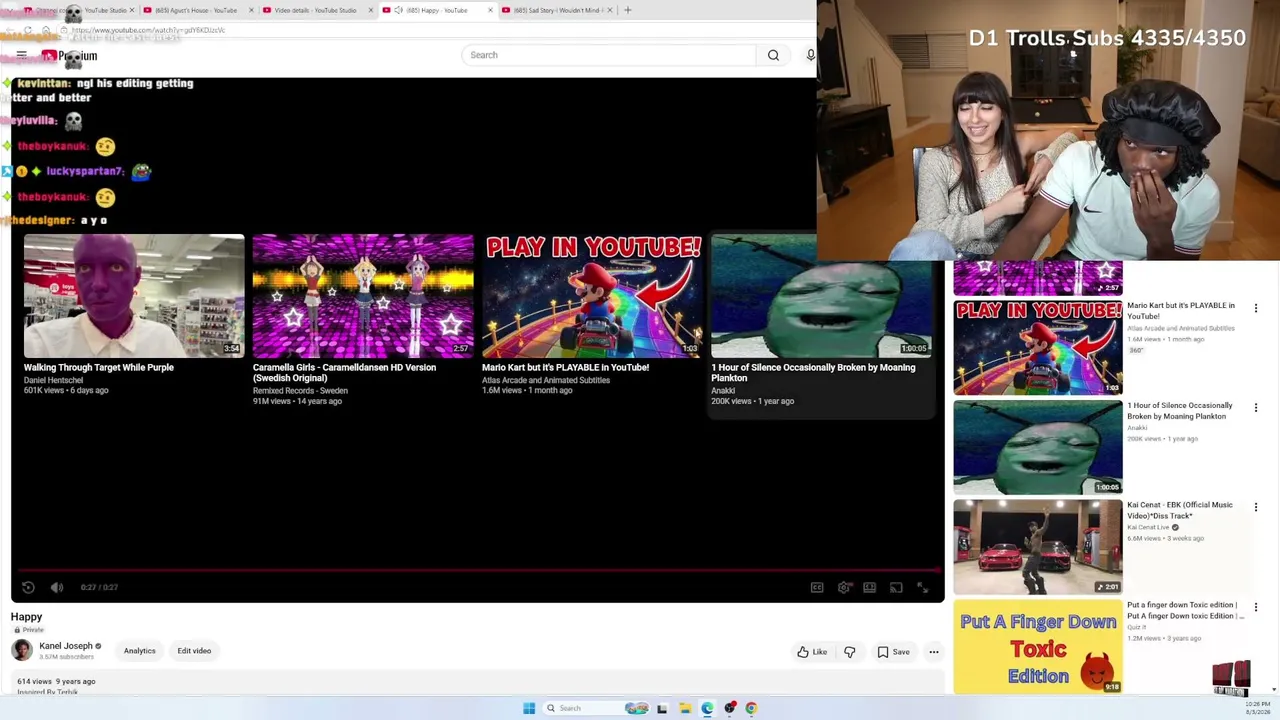Open Put A Finger Down sidebar thumbnail
This screenshot has height=720, width=1280.
point(1038,647)
